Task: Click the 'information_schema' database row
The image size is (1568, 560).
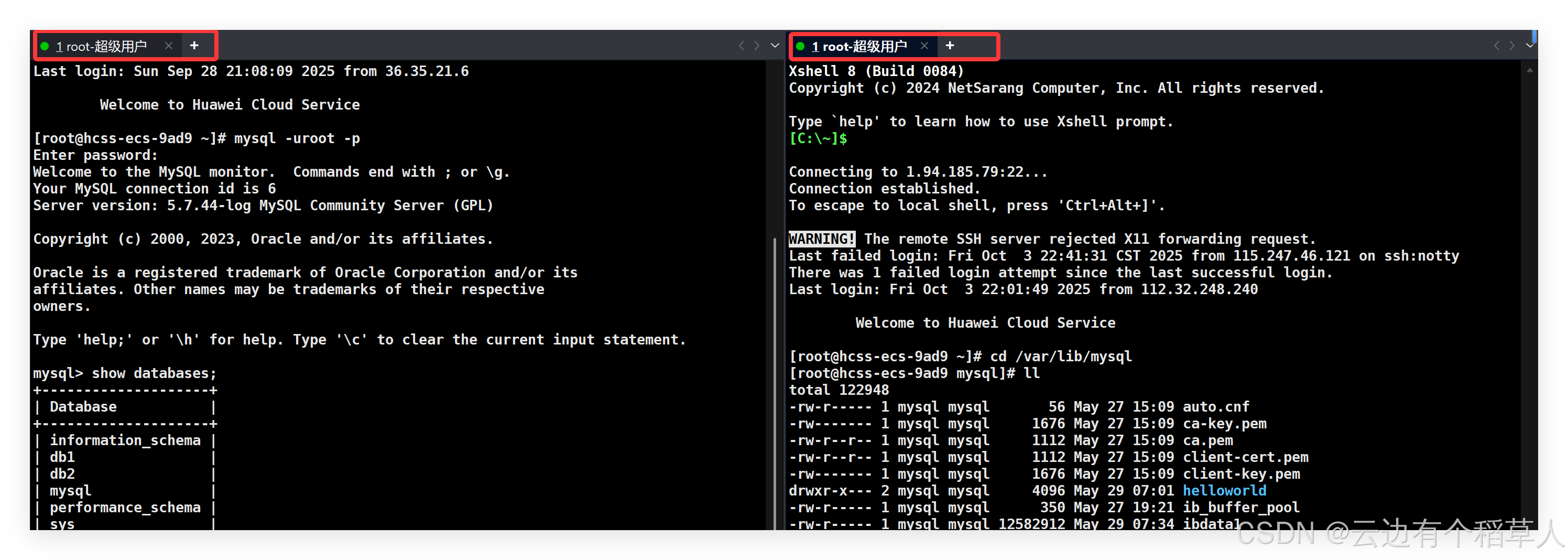Action: [125, 440]
